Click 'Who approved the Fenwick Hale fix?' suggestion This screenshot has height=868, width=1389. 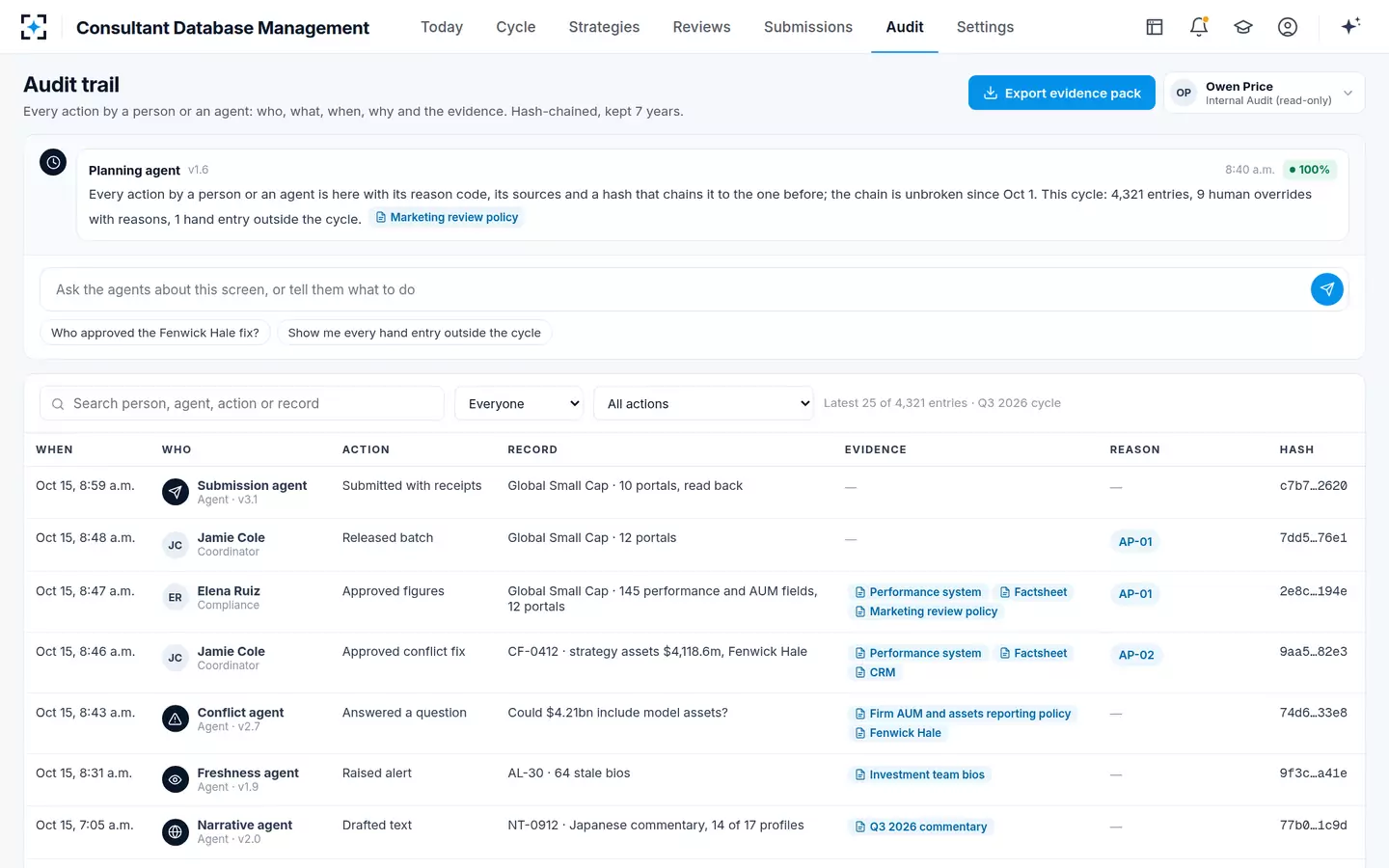(x=155, y=333)
